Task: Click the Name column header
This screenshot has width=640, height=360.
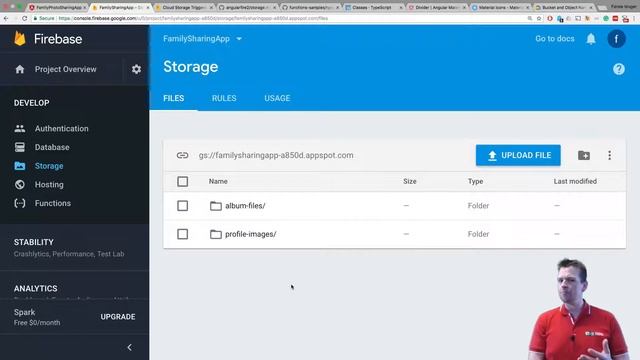Action: [218, 181]
